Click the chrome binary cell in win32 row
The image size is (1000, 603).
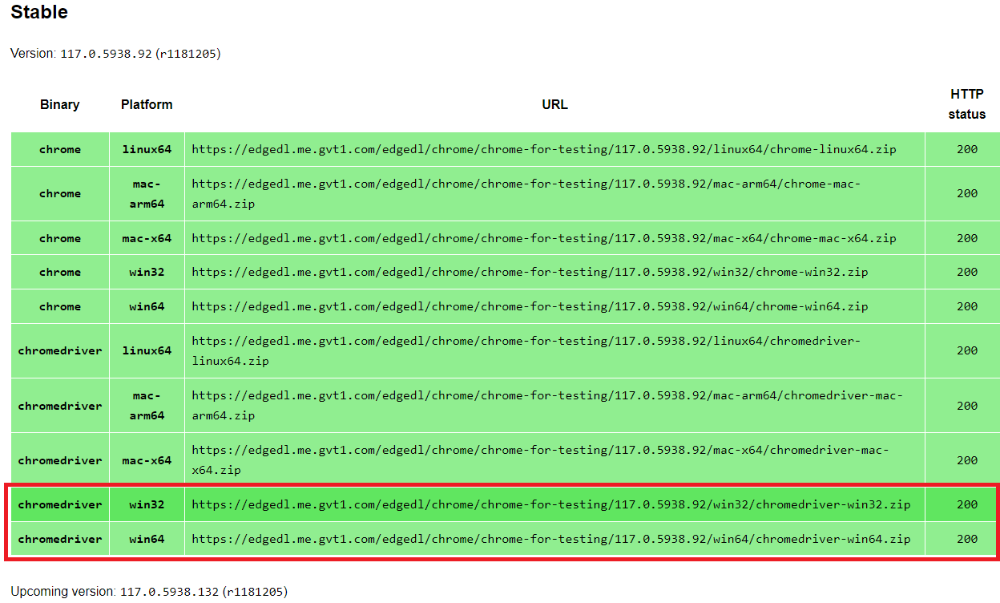(x=60, y=272)
